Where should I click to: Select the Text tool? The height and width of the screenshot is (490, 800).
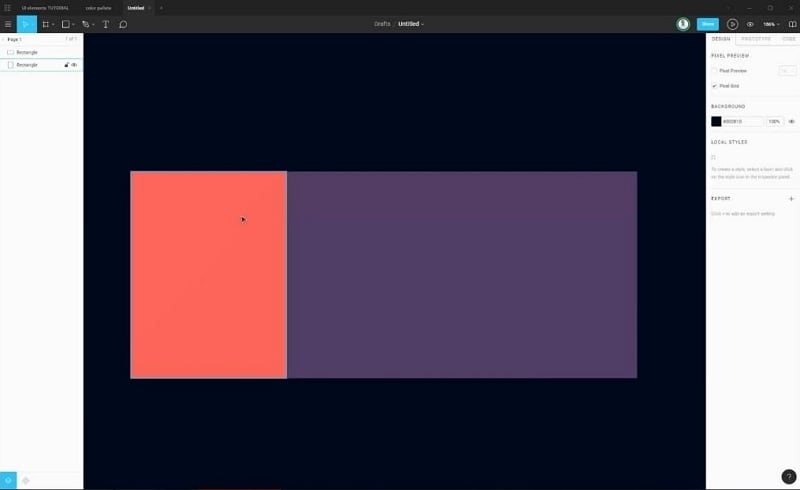point(106,24)
